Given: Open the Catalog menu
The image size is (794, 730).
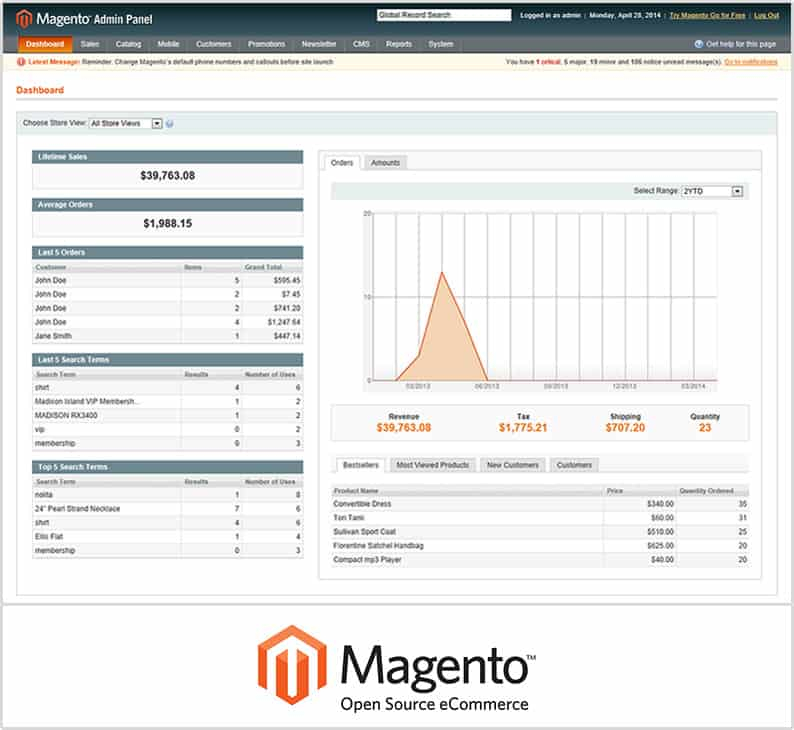Looking at the screenshot, I should (128, 44).
